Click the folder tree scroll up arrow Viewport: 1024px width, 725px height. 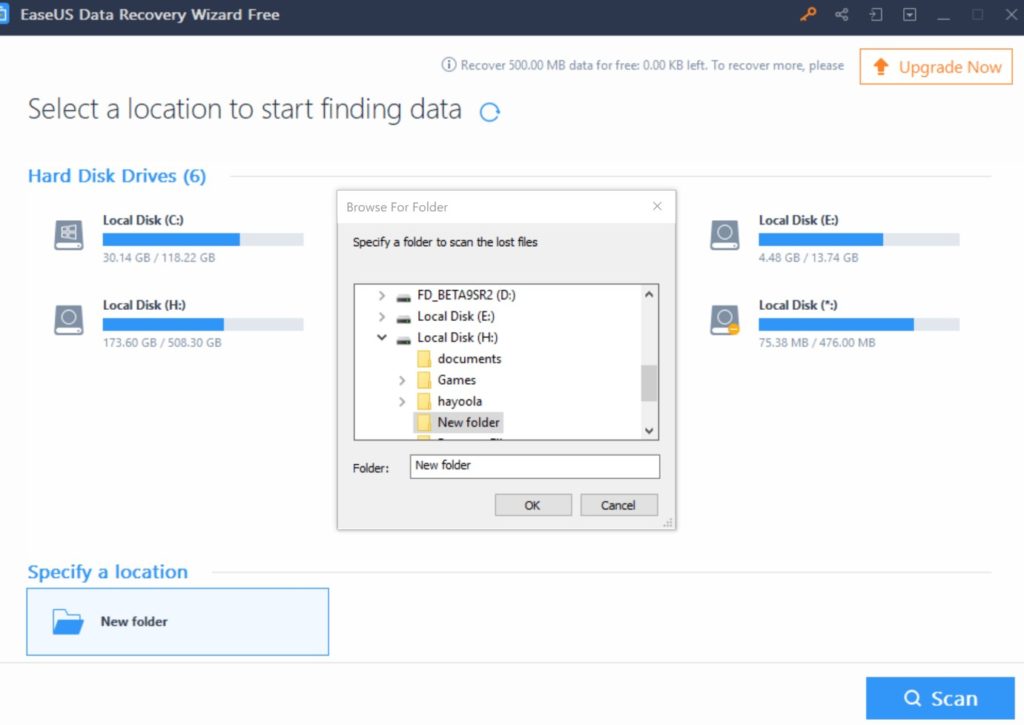click(x=649, y=295)
